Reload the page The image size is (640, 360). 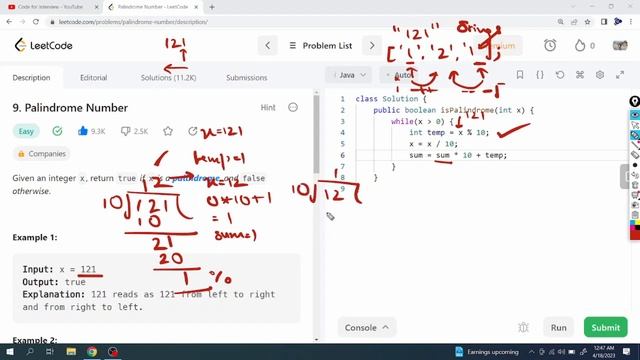click(36, 22)
